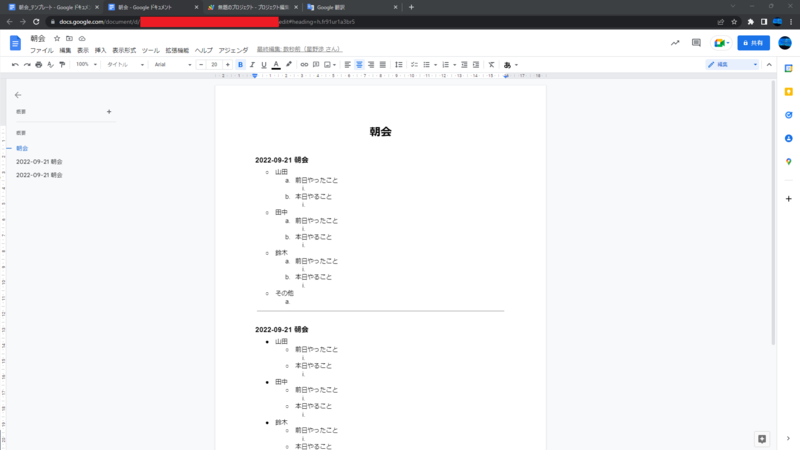Click the Insert link icon

(304, 65)
